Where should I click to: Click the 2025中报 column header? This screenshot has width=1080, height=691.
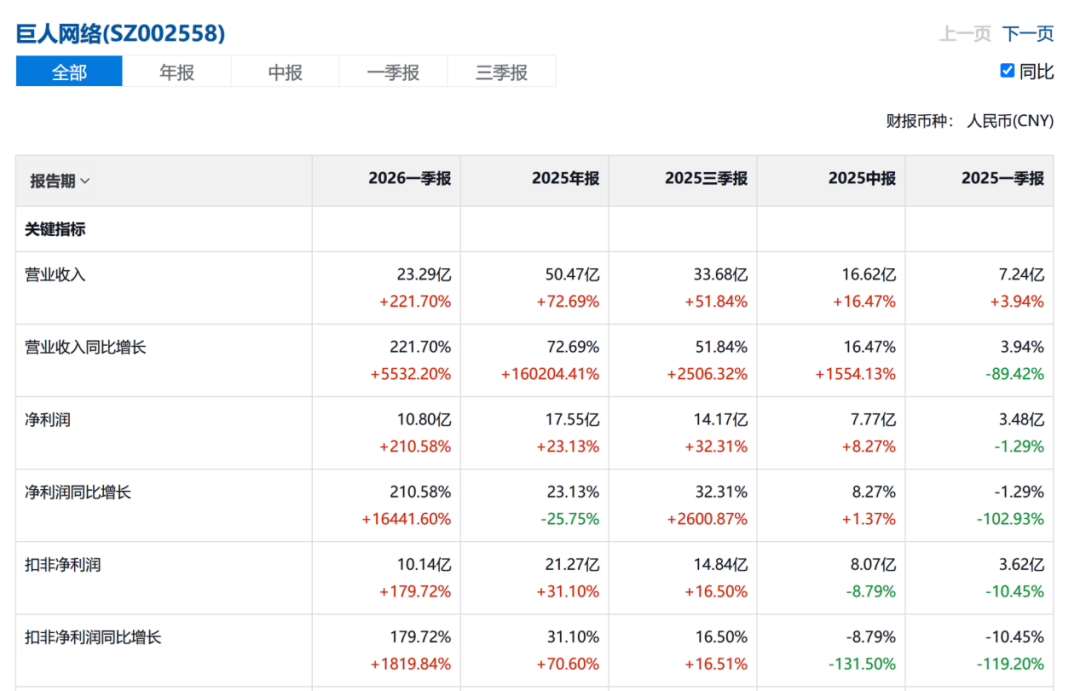point(862,178)
